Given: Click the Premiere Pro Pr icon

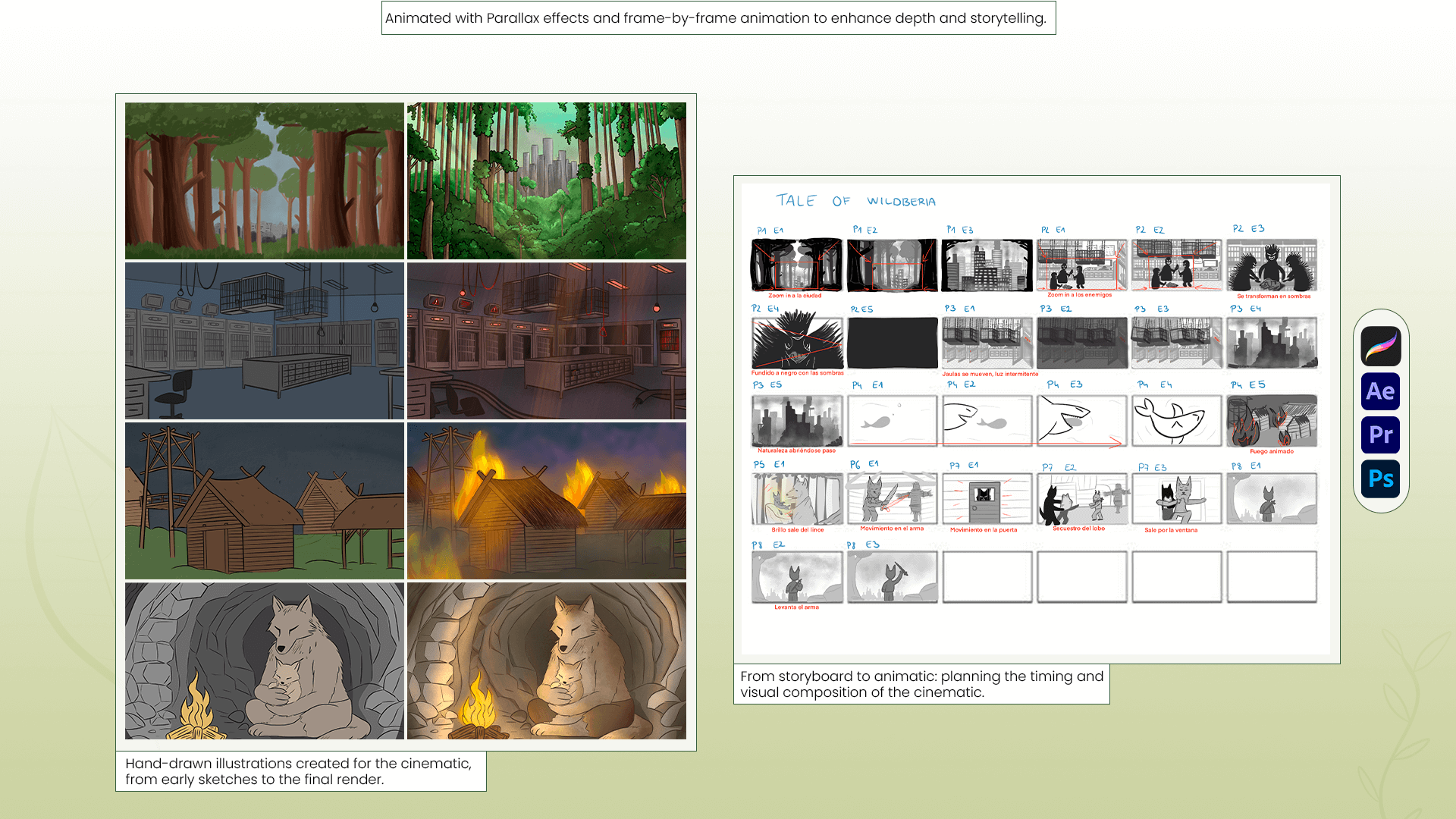Looking at the screenshot, I should click(x=1380, y=435).
